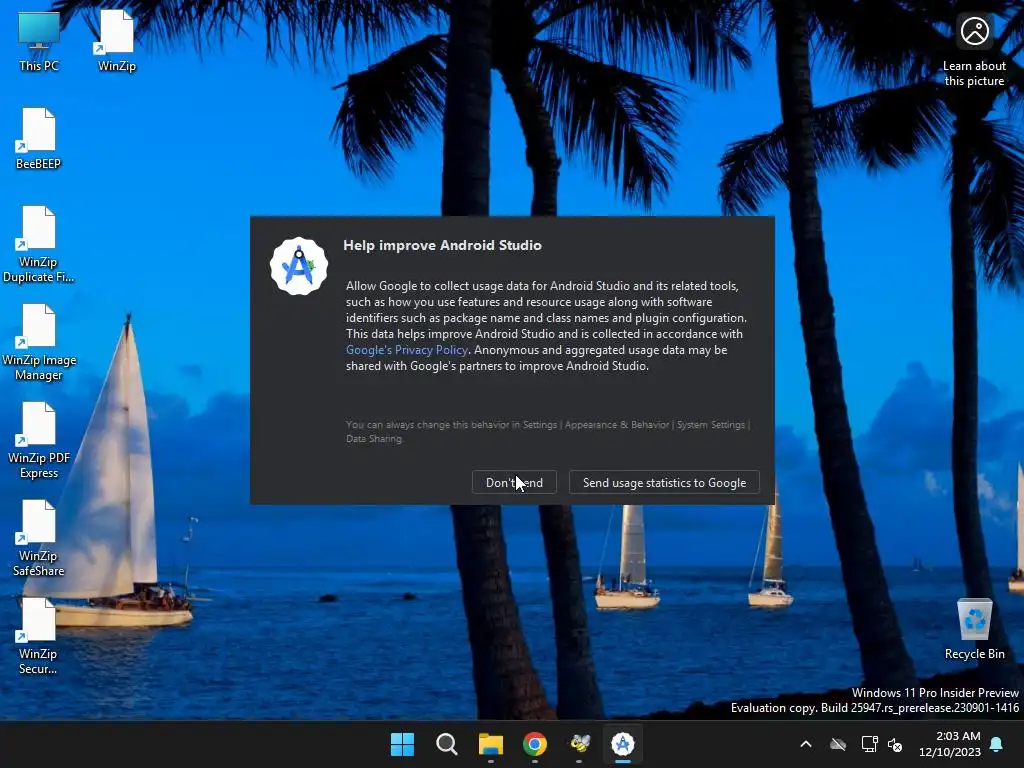Screen dimensions: 1024x768
Task: Open the network status tray icon
Action: click(x=869, y=744)
